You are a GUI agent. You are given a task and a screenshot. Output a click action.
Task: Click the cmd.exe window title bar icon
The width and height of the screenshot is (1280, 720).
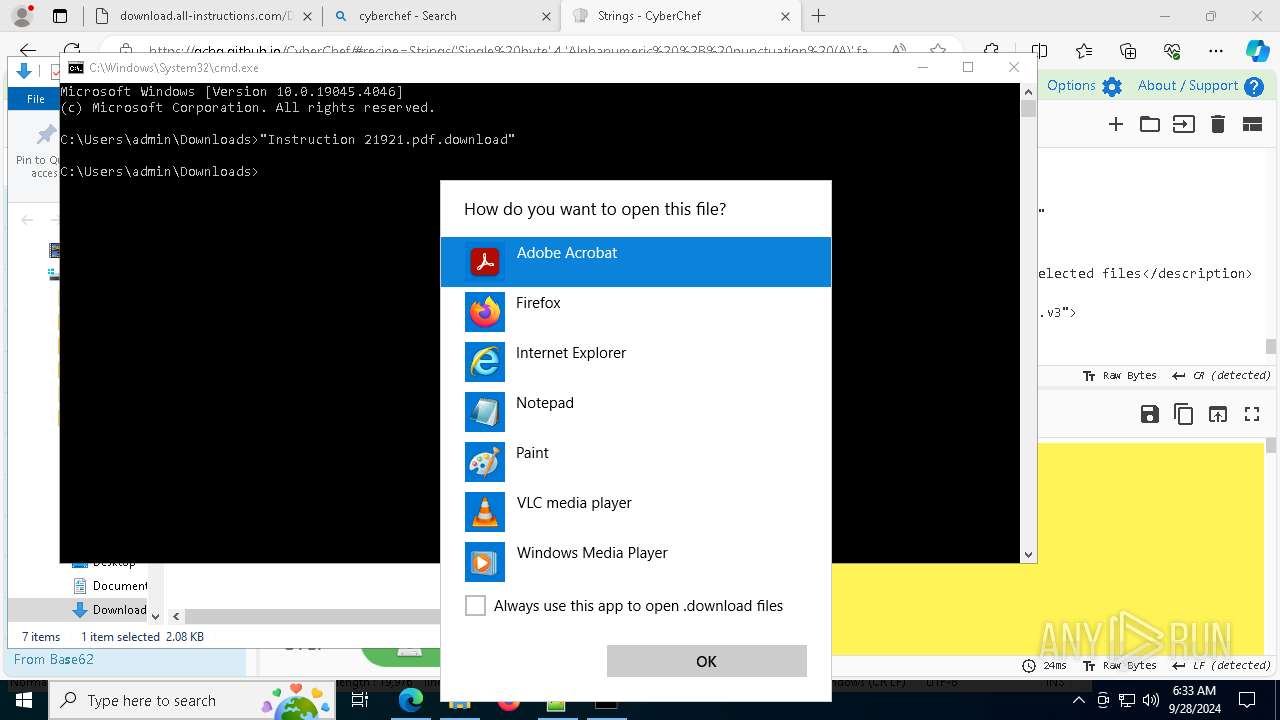tap(75, 68)
